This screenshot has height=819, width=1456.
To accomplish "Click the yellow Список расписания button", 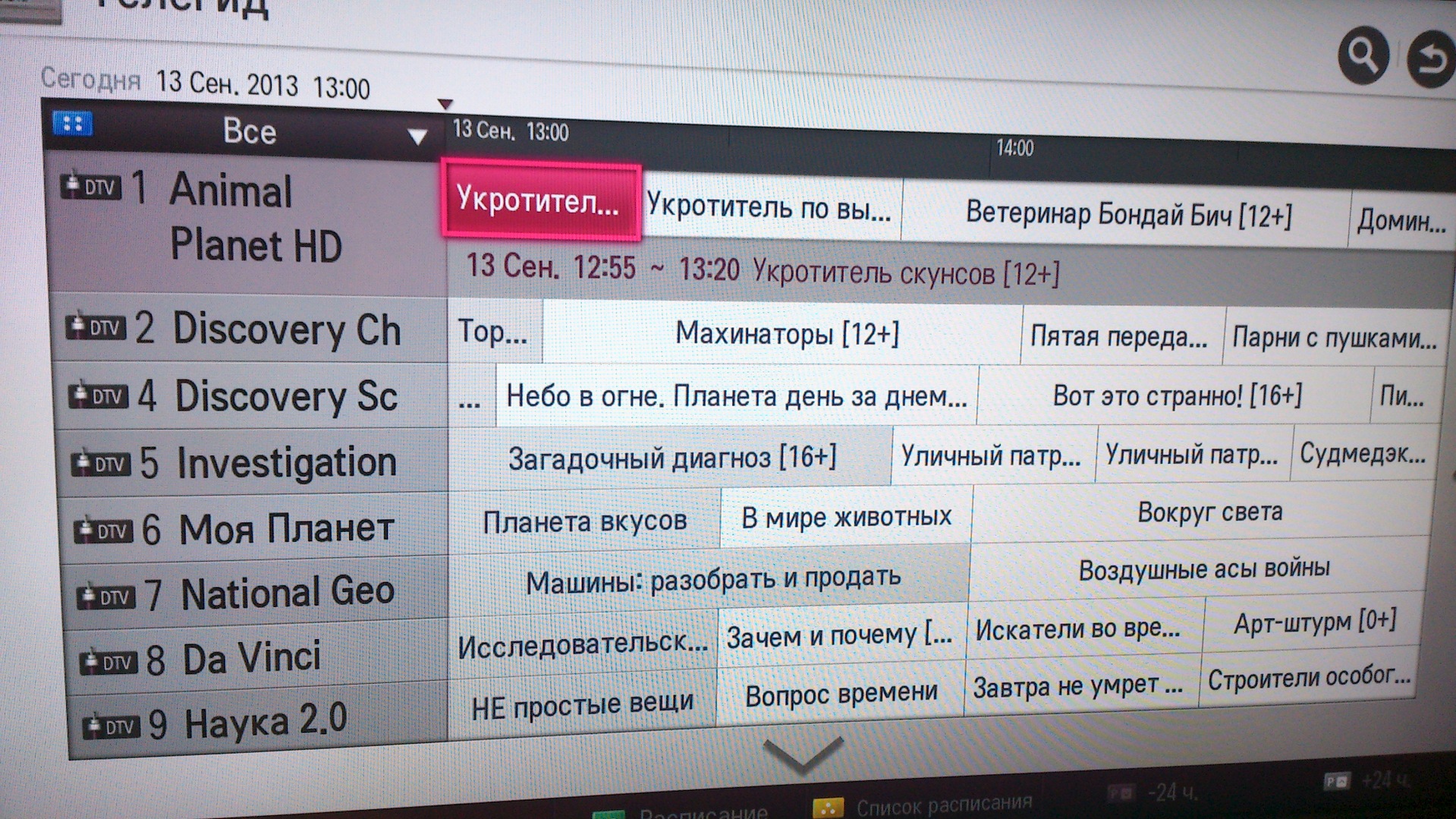I will 922,804.
